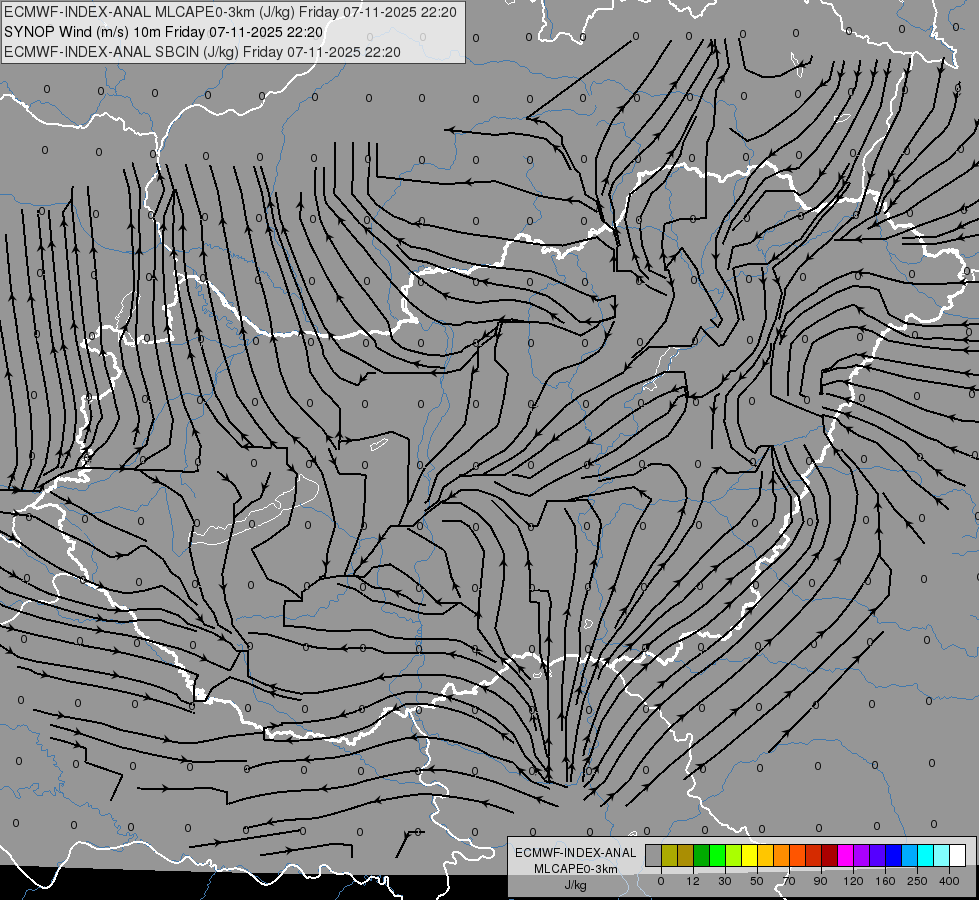Select the olive legend swatch
This screenshot has height=900, width=979.
pos(670,856)
